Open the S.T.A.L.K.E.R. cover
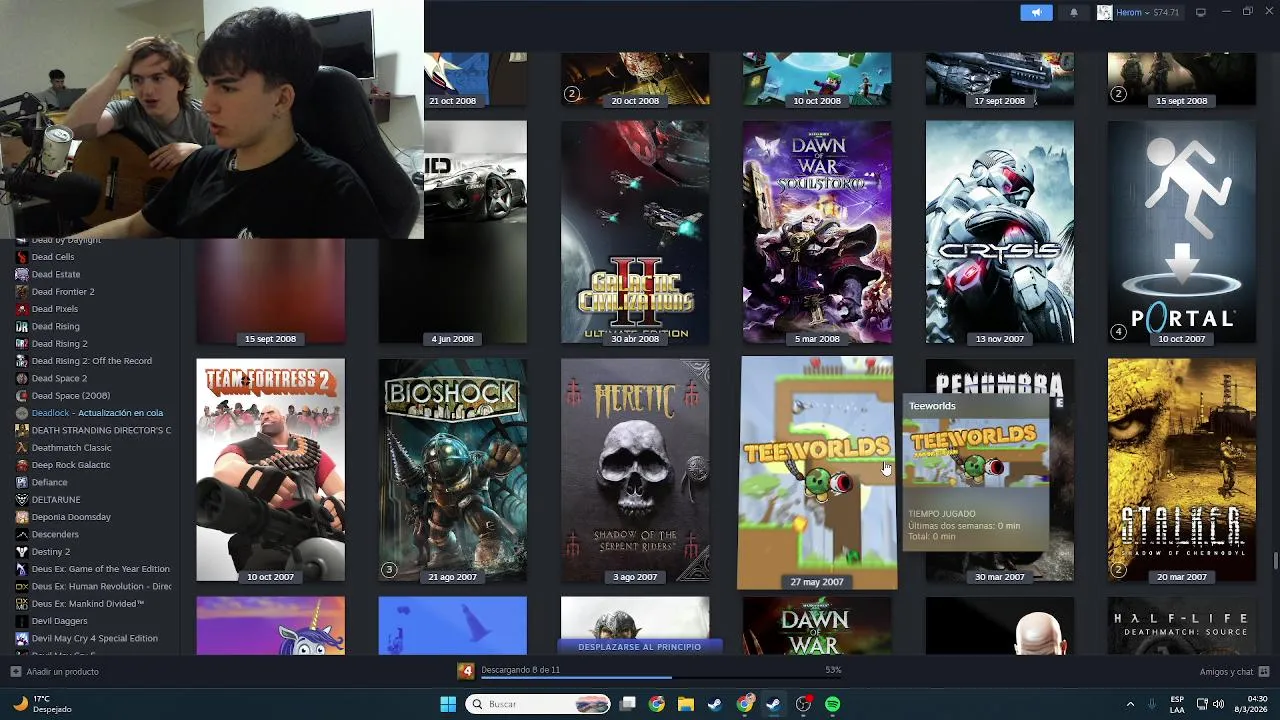 coord(1181,470)
